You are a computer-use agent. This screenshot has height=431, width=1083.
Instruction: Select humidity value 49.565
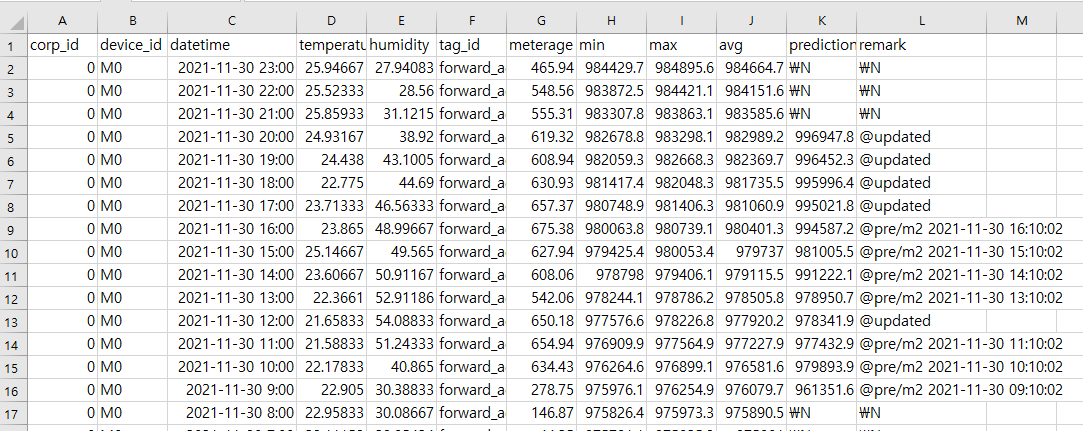pos(402,251)
